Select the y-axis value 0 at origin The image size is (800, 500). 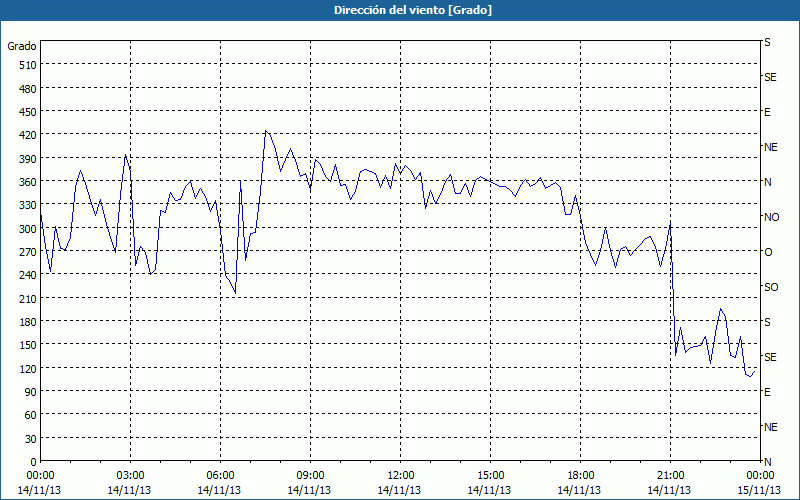pyautogui.click(x=34, y=462)
